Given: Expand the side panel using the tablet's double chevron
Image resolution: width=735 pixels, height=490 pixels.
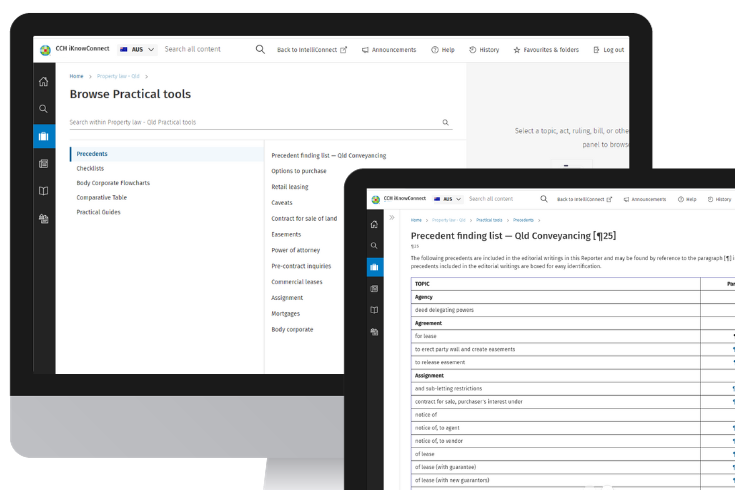Looking at the screenshot, I should (392, 218).
